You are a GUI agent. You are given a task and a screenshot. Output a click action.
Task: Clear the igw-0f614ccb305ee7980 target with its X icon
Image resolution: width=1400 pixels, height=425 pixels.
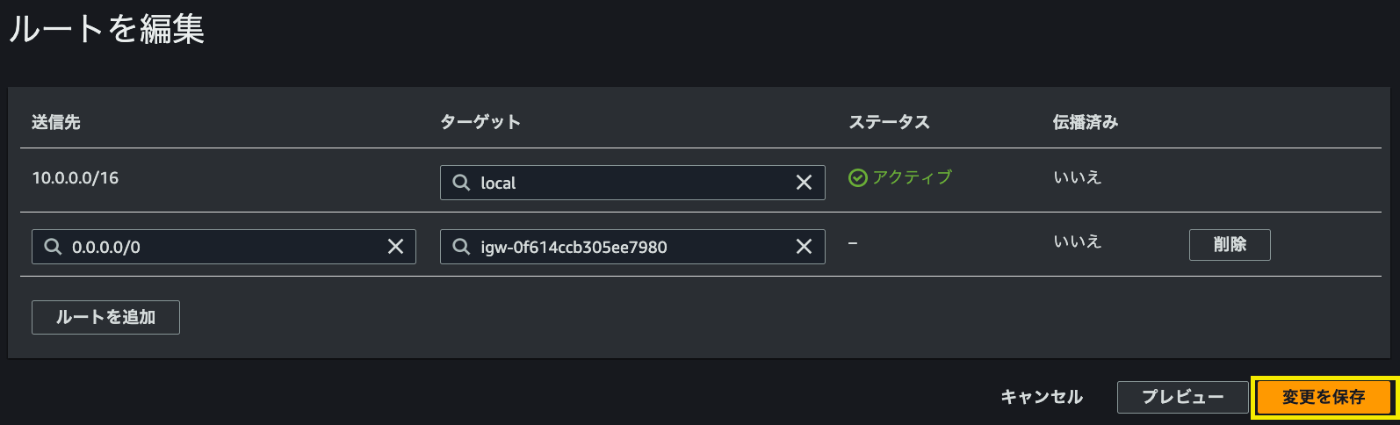(x=803, y=247)
